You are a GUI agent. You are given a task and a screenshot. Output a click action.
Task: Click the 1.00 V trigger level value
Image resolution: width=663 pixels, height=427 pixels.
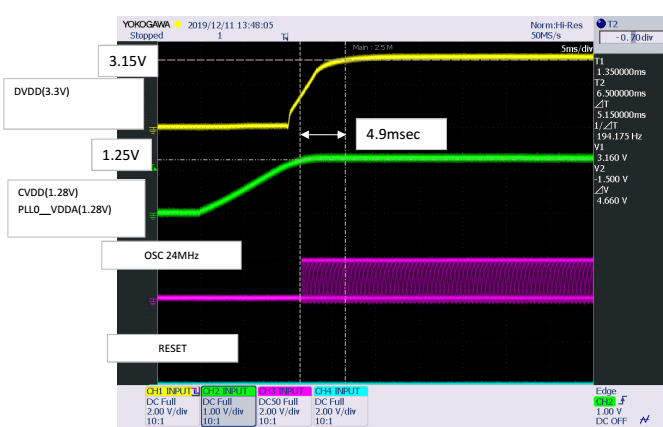pos(609,411)
